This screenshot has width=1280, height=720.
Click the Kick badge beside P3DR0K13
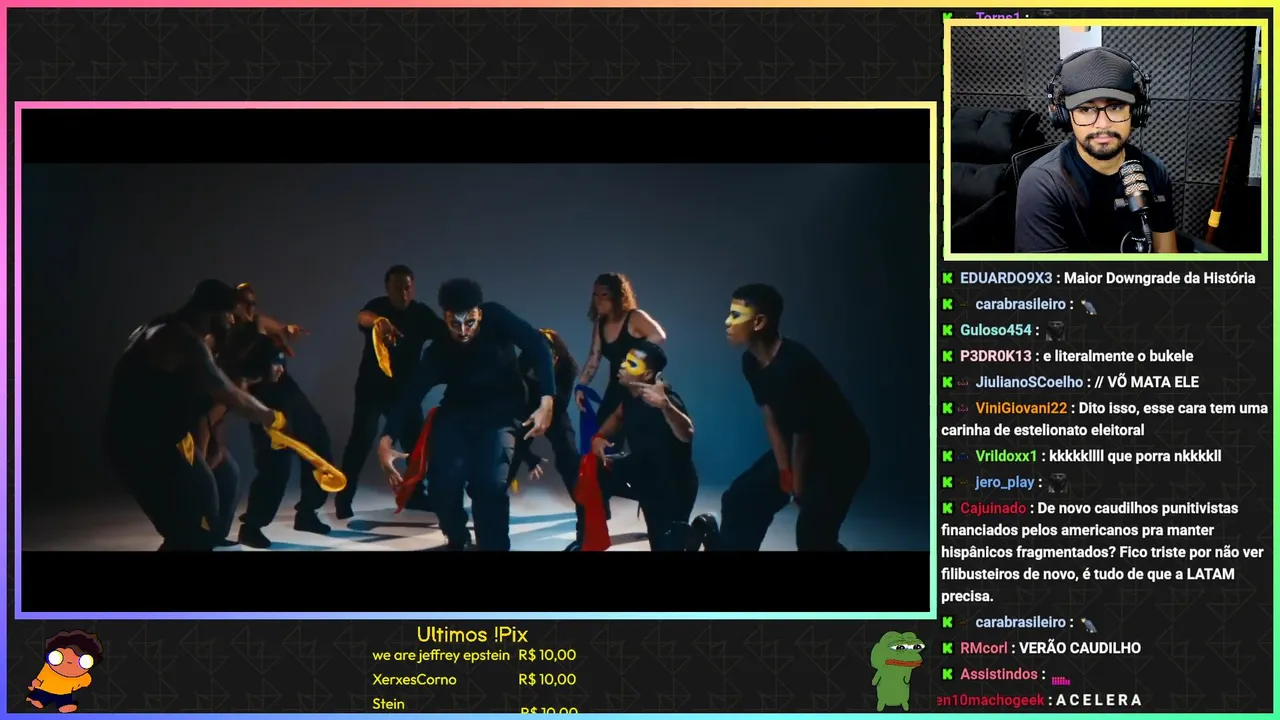click(947, 356)
